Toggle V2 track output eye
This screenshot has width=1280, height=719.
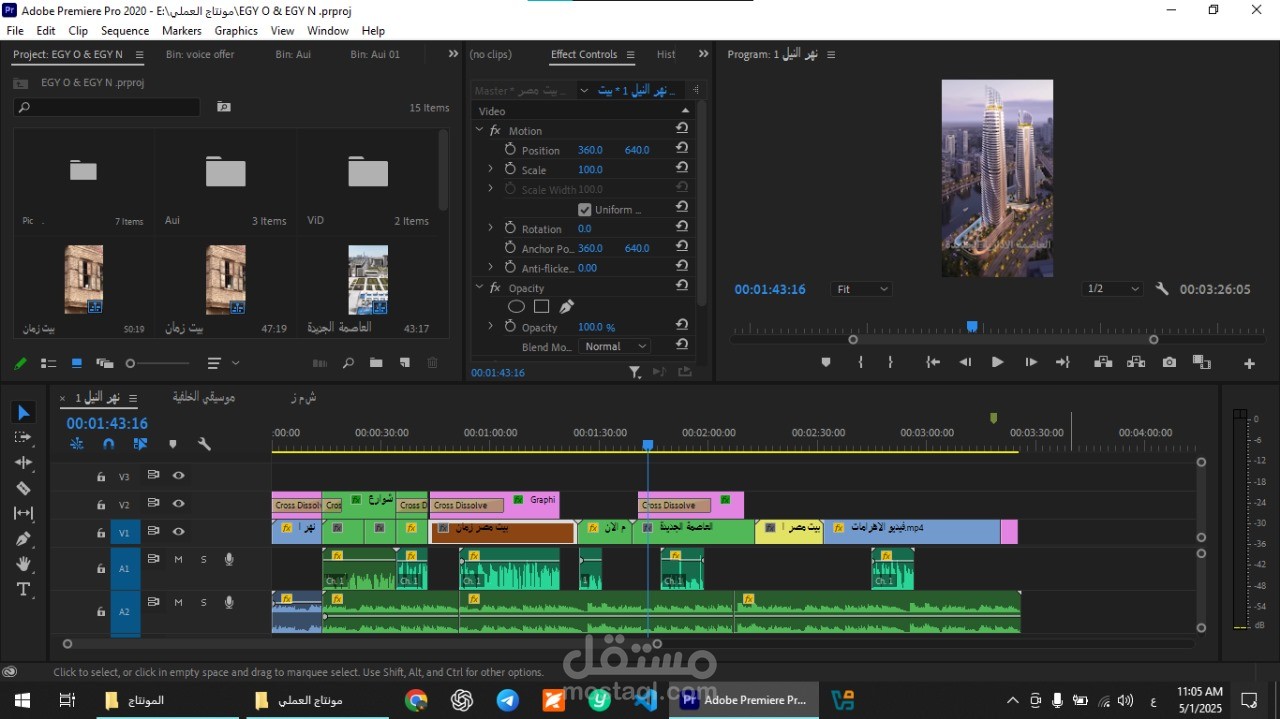178,504
